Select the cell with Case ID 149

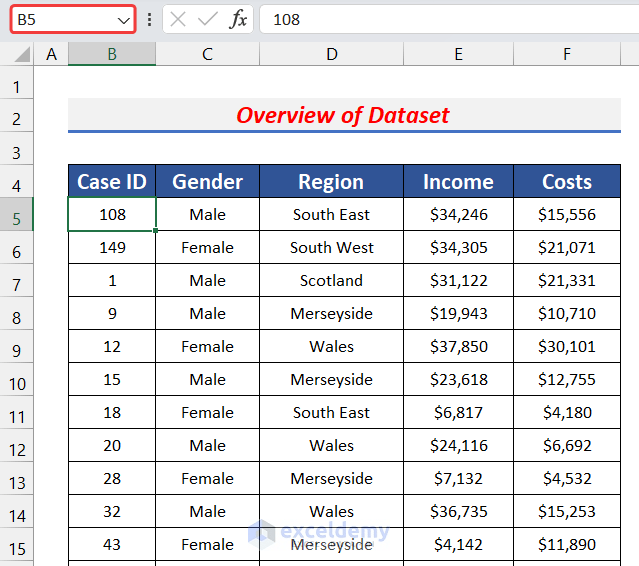[112, 247]
